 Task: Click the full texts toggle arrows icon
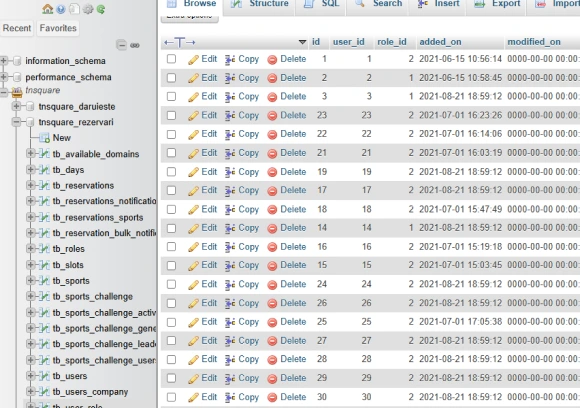(180, 42)
